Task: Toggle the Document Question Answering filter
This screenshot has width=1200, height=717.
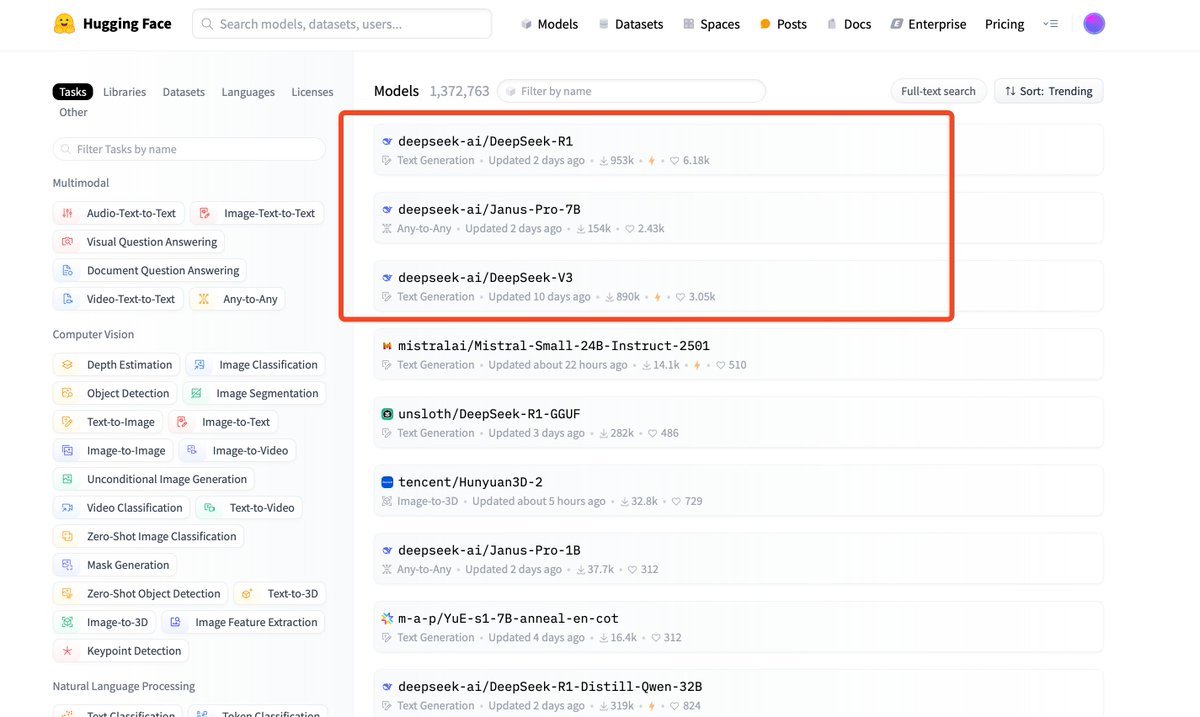Action: [x=150, y=270]
